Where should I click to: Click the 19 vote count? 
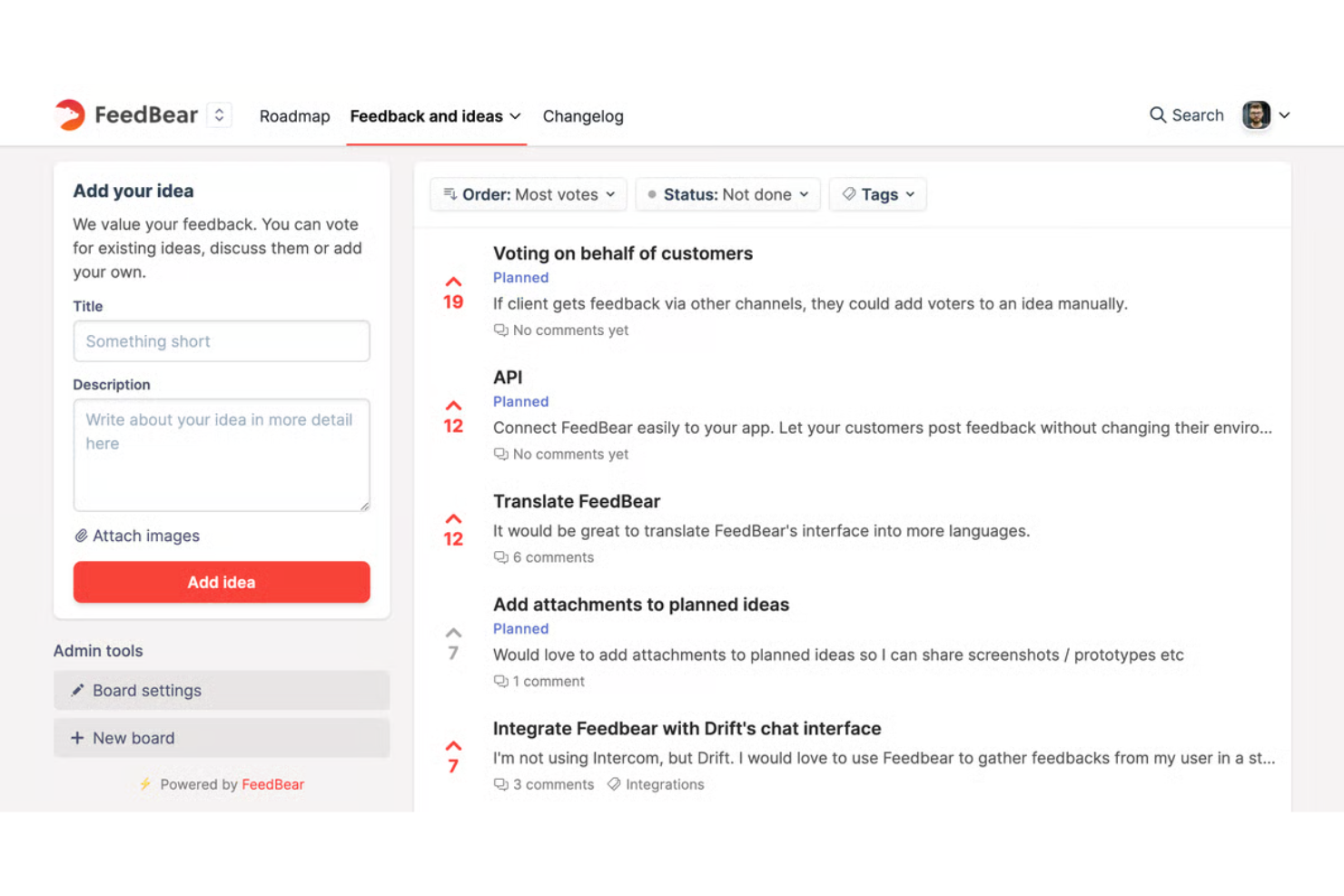(x=453, y=302)
